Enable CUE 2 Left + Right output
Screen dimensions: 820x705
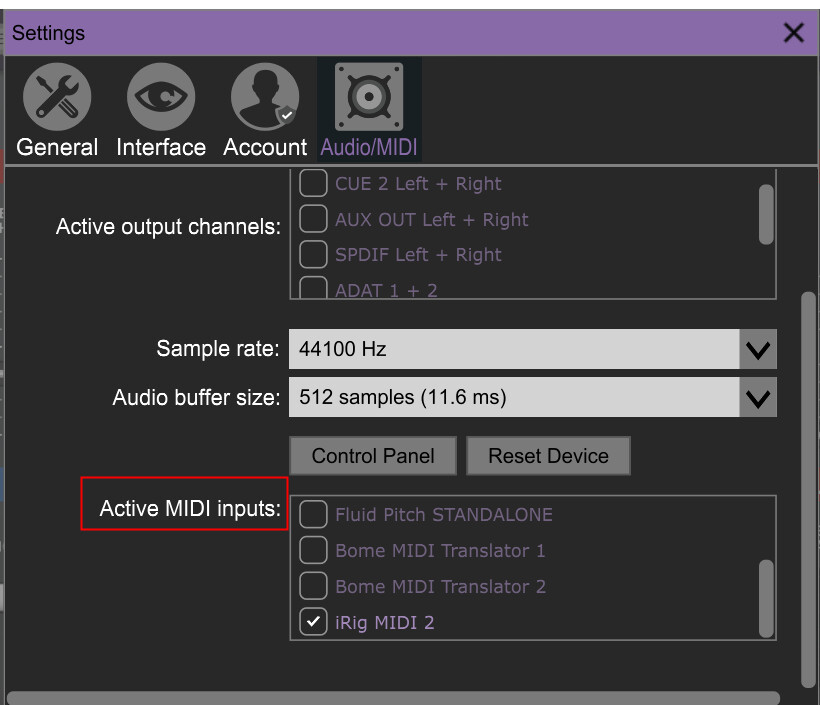tap(314, 184)
